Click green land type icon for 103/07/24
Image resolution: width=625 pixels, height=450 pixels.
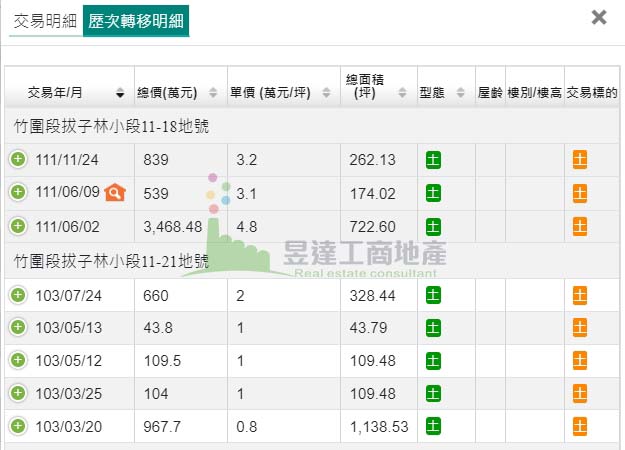click(433, 295)
